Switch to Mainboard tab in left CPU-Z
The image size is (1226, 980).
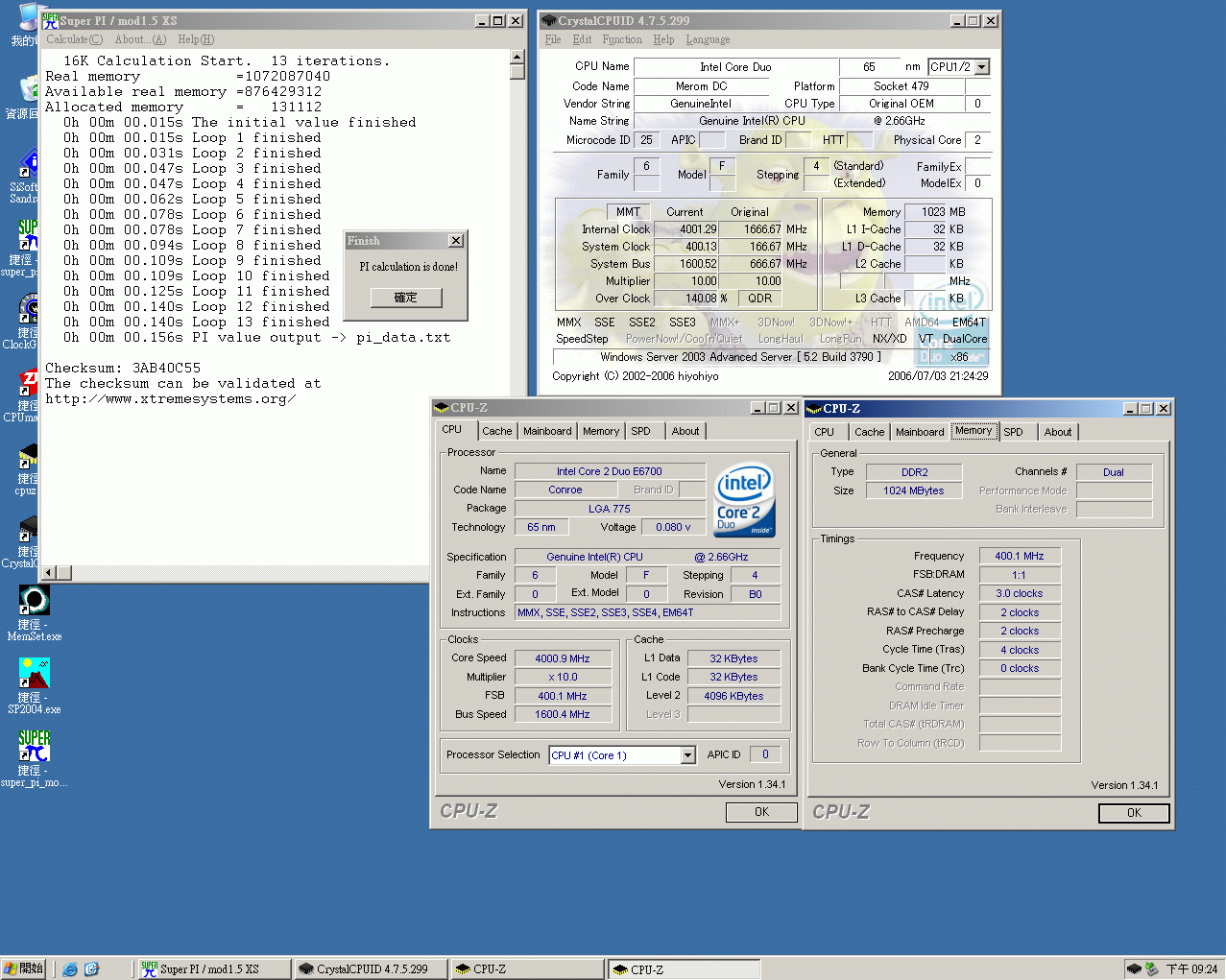[547, 431]
